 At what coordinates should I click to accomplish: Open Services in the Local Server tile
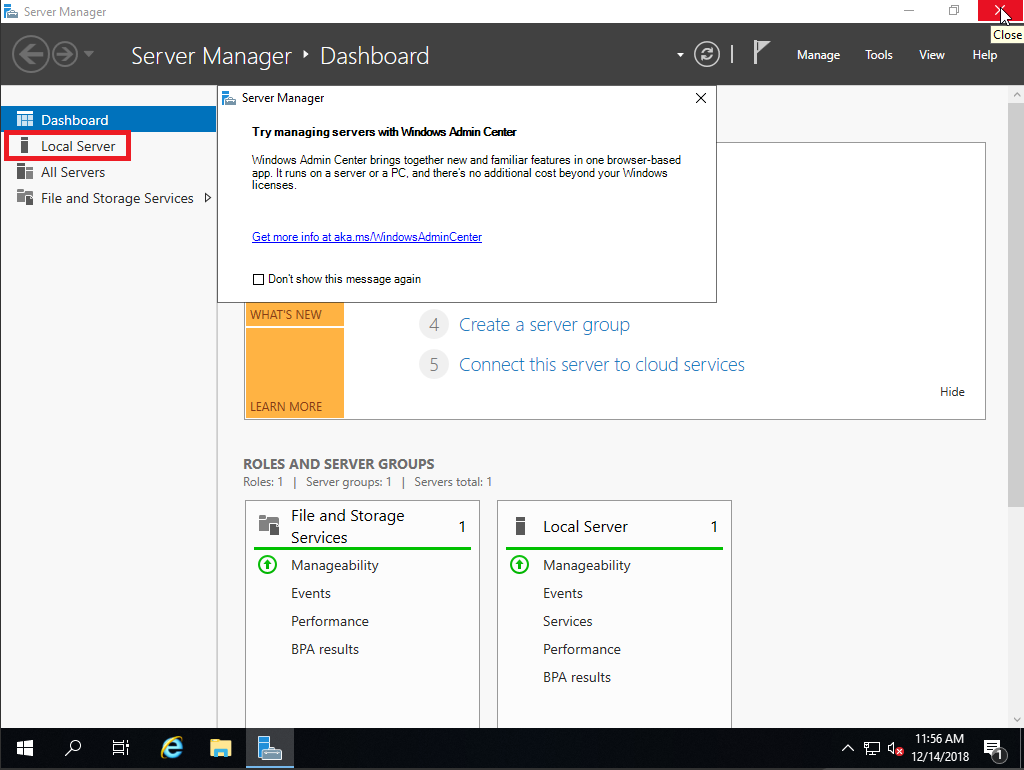568,621
